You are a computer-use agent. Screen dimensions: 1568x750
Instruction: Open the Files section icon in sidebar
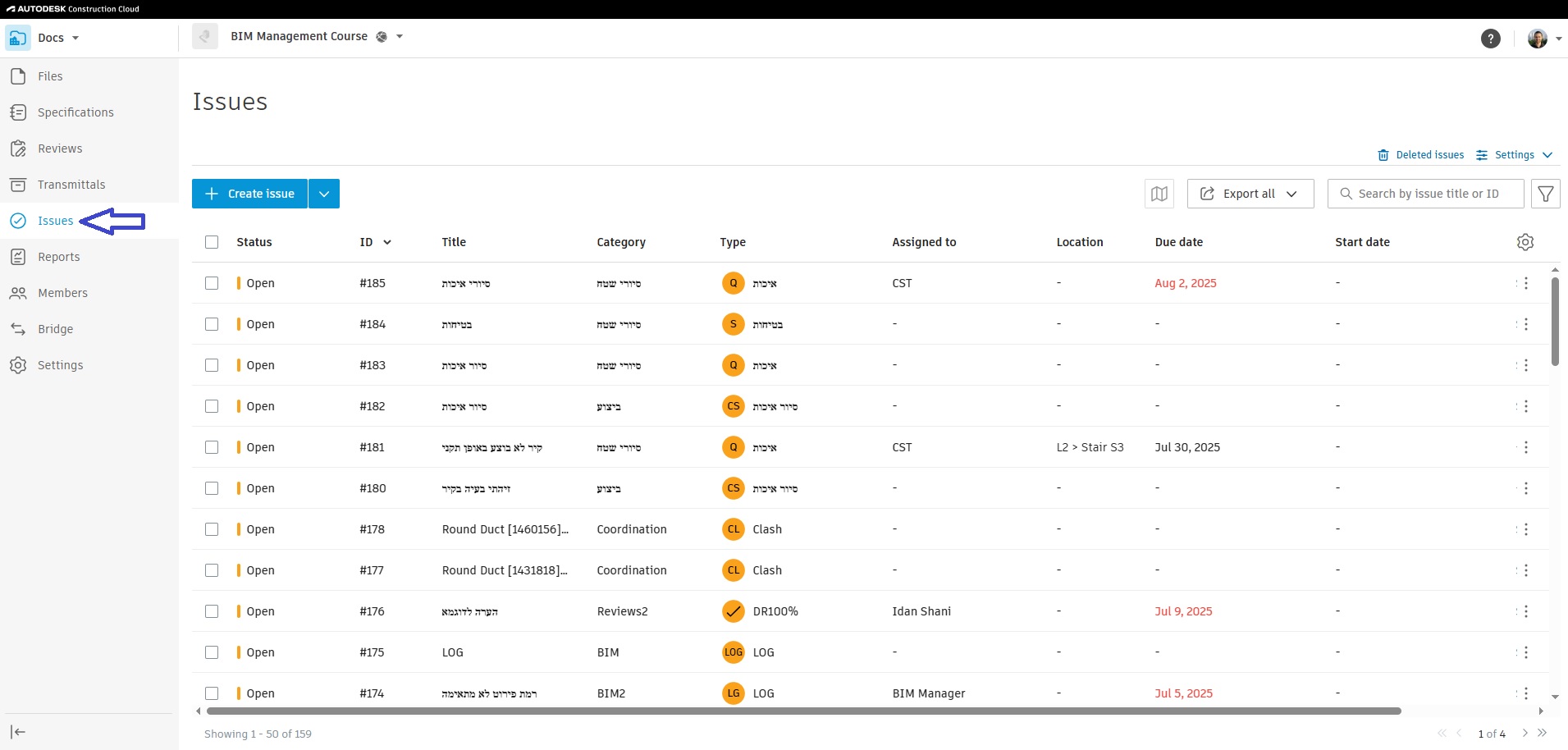point(18,76)
